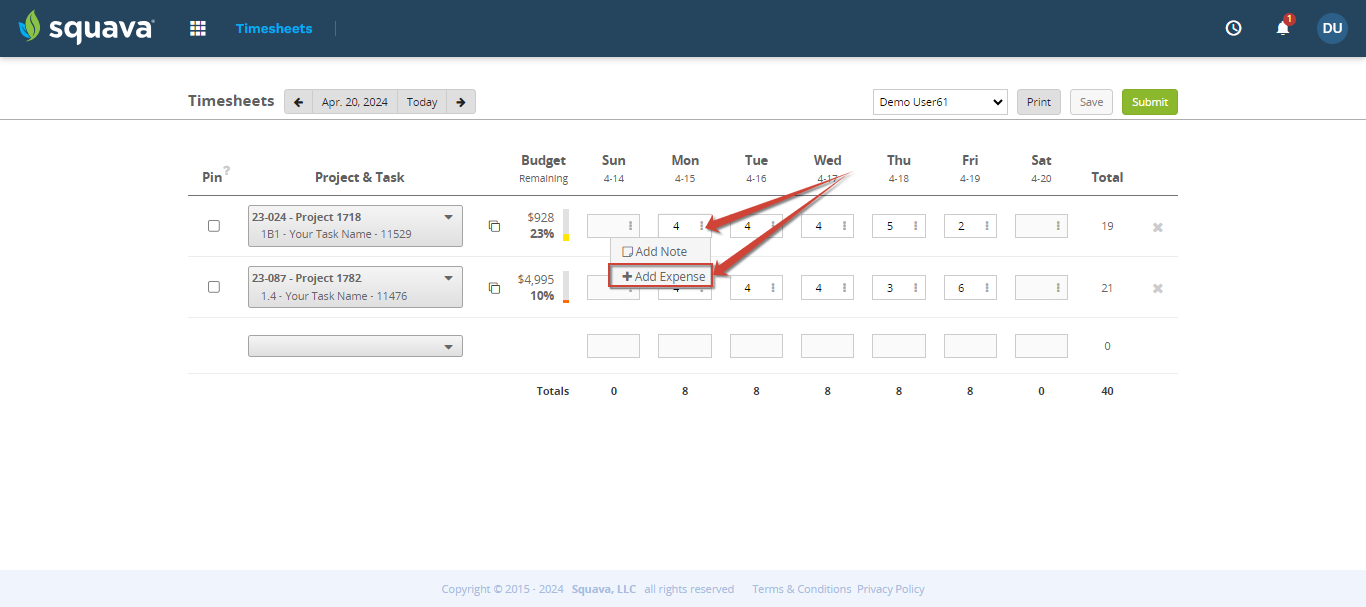This screenshot has width=1366, height=607.
Task: Click the copy icon beside Project 1718
Action: (x=494, y=226)
